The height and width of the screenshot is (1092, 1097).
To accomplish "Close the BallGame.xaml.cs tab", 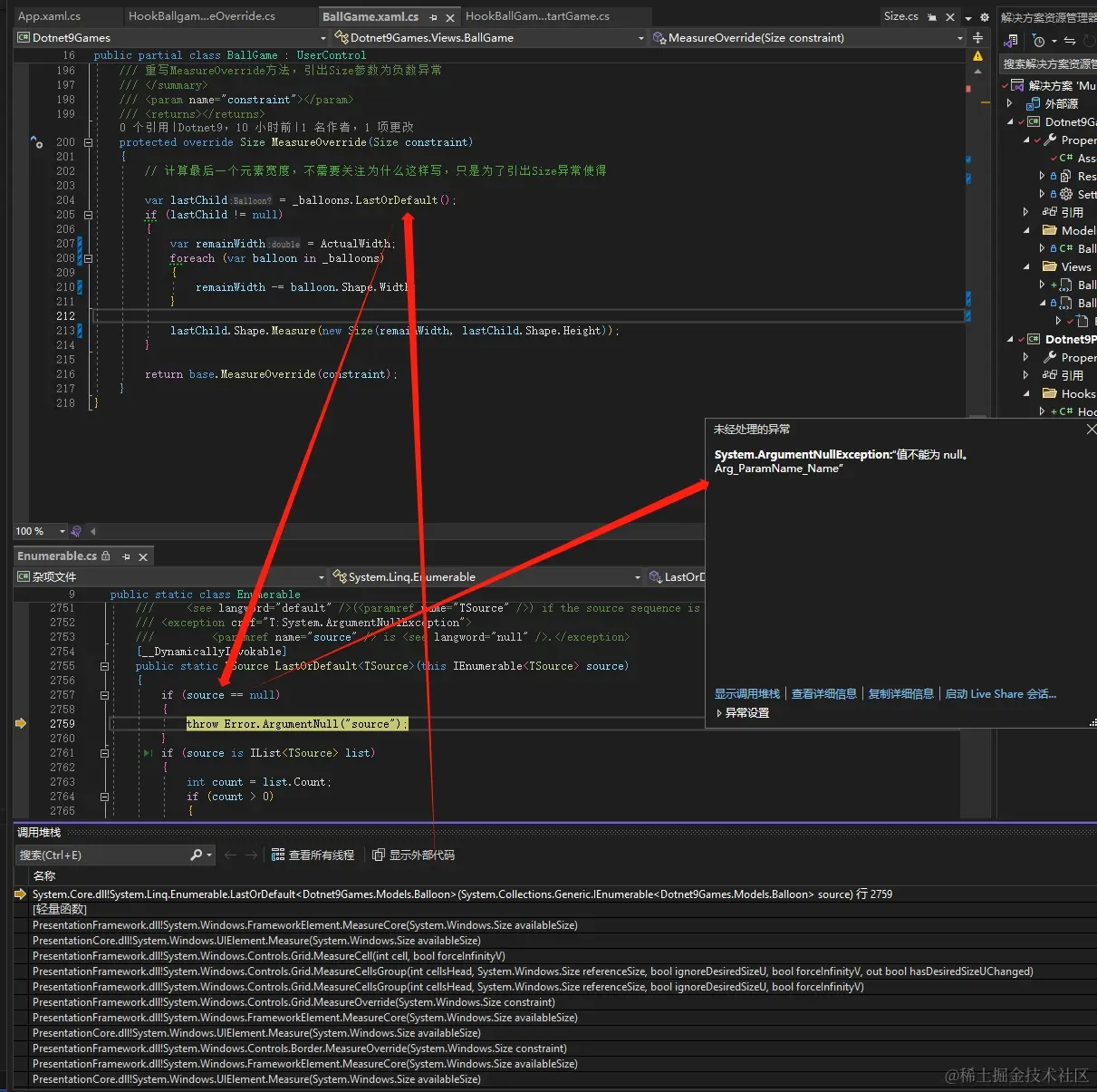I will [x=450, y=17].
